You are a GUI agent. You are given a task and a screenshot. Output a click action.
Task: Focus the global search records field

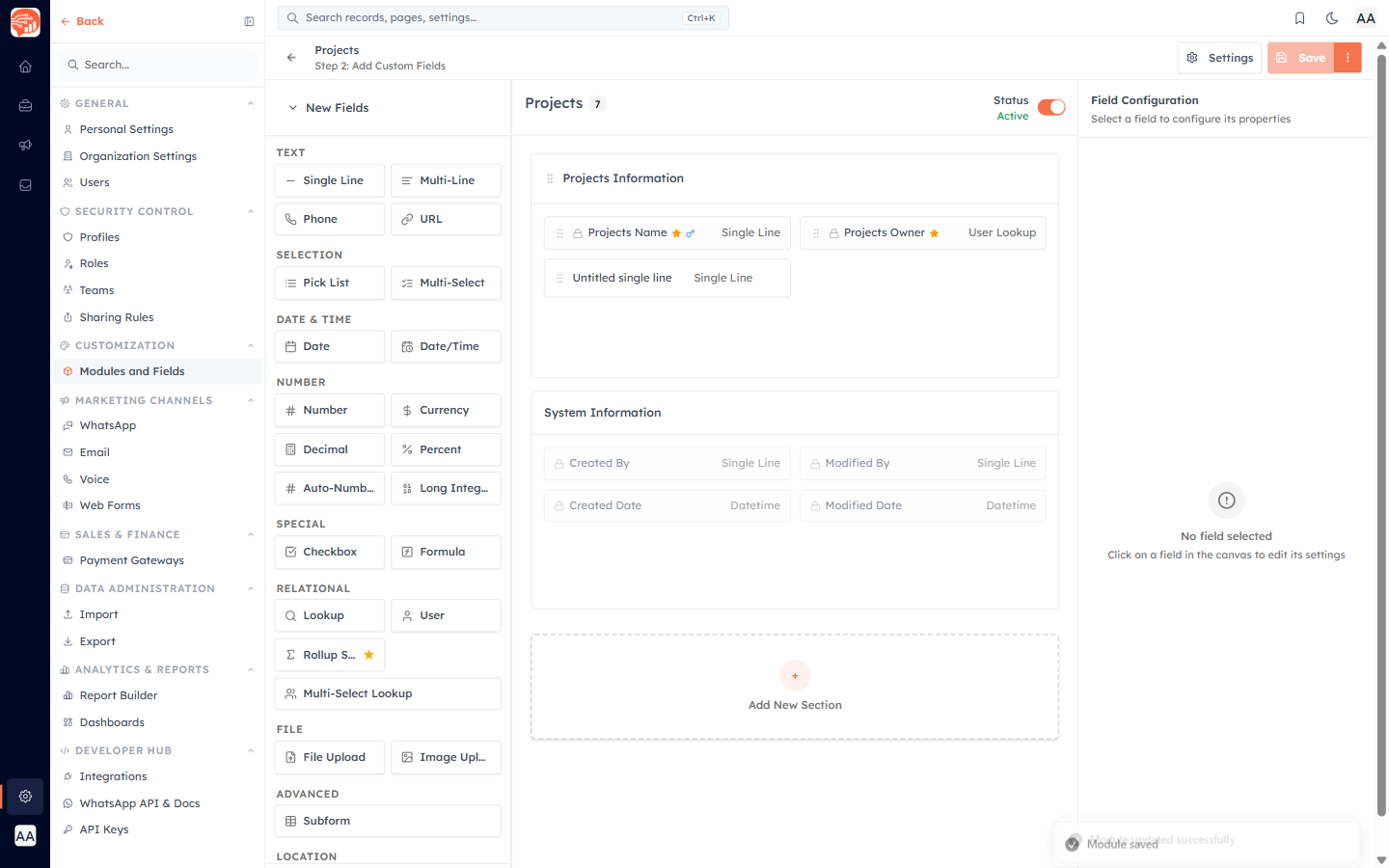click(x=504, y=17)
